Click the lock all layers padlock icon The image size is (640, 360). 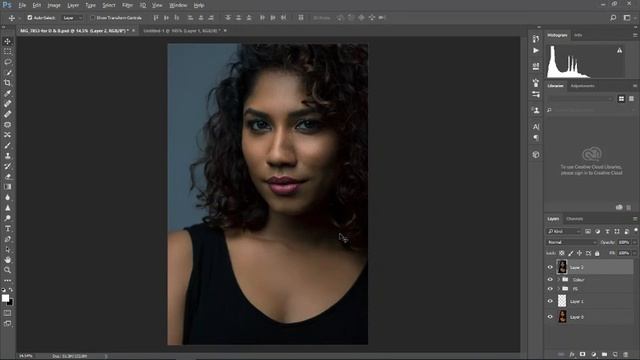[x=597, y=253]
